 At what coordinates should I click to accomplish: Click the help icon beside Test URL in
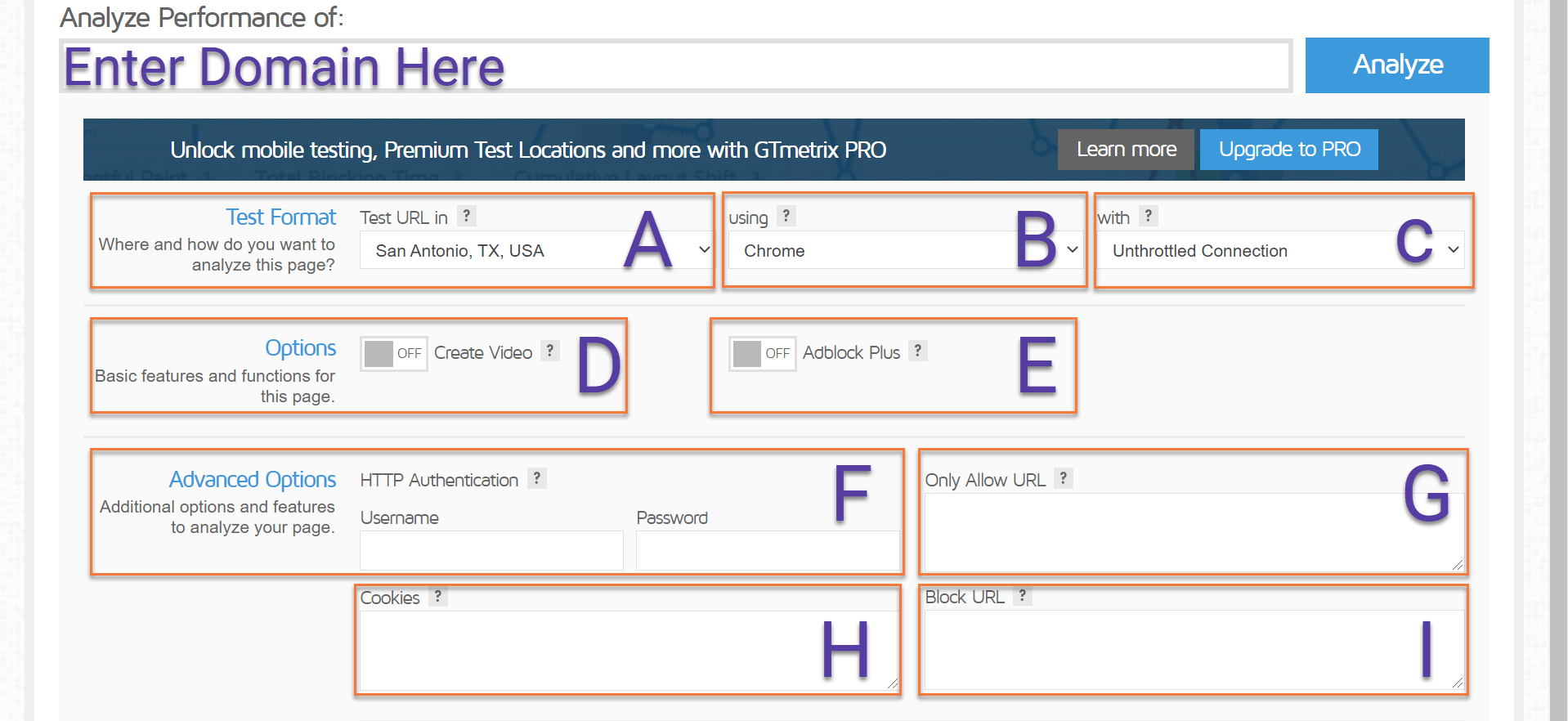pyautogui.click(x=466, y=216)
